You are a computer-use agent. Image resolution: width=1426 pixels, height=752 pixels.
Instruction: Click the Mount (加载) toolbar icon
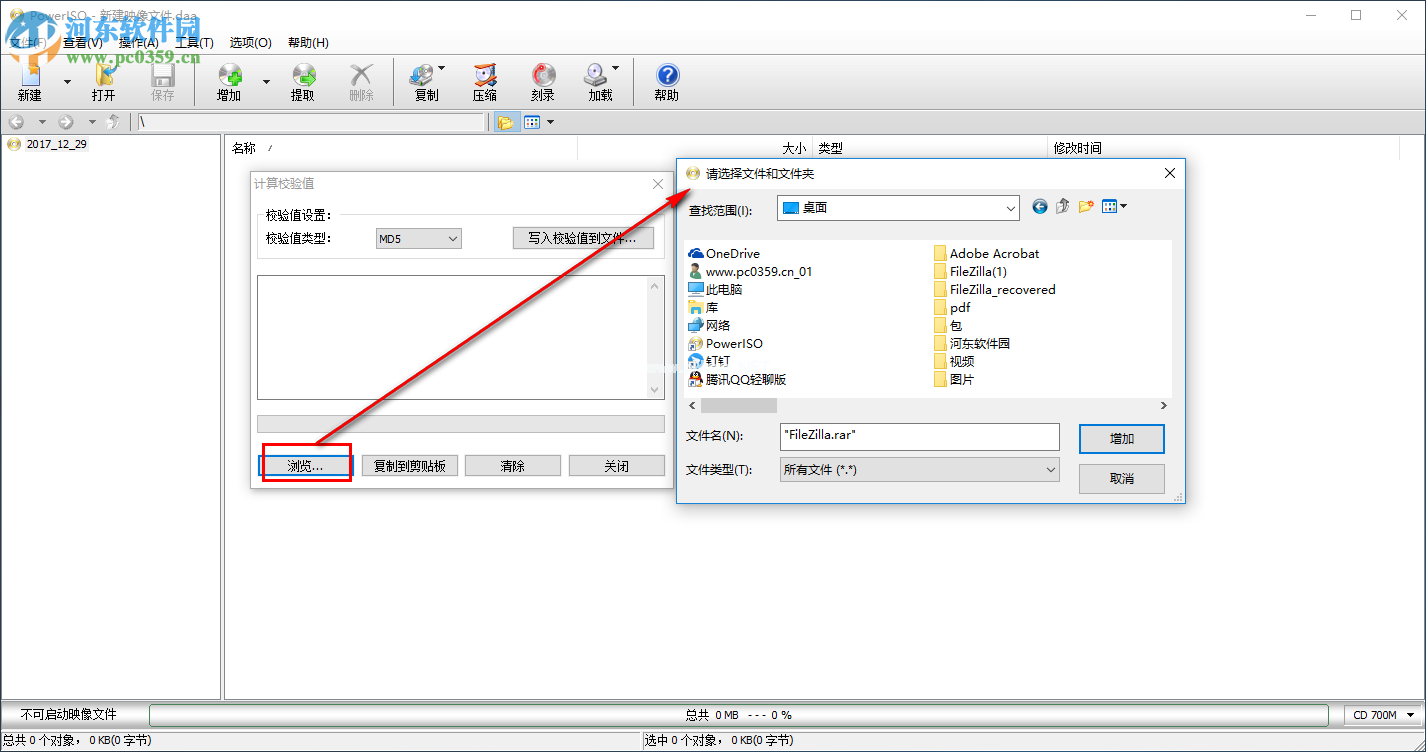(x=600, y=82)
